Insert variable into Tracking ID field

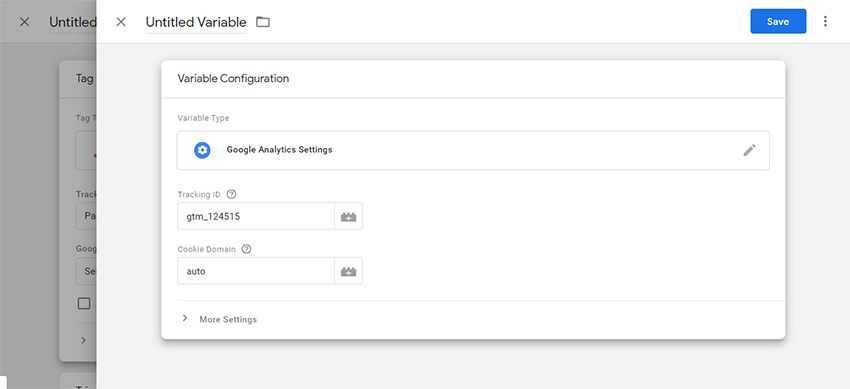click(x=348, y=216)
